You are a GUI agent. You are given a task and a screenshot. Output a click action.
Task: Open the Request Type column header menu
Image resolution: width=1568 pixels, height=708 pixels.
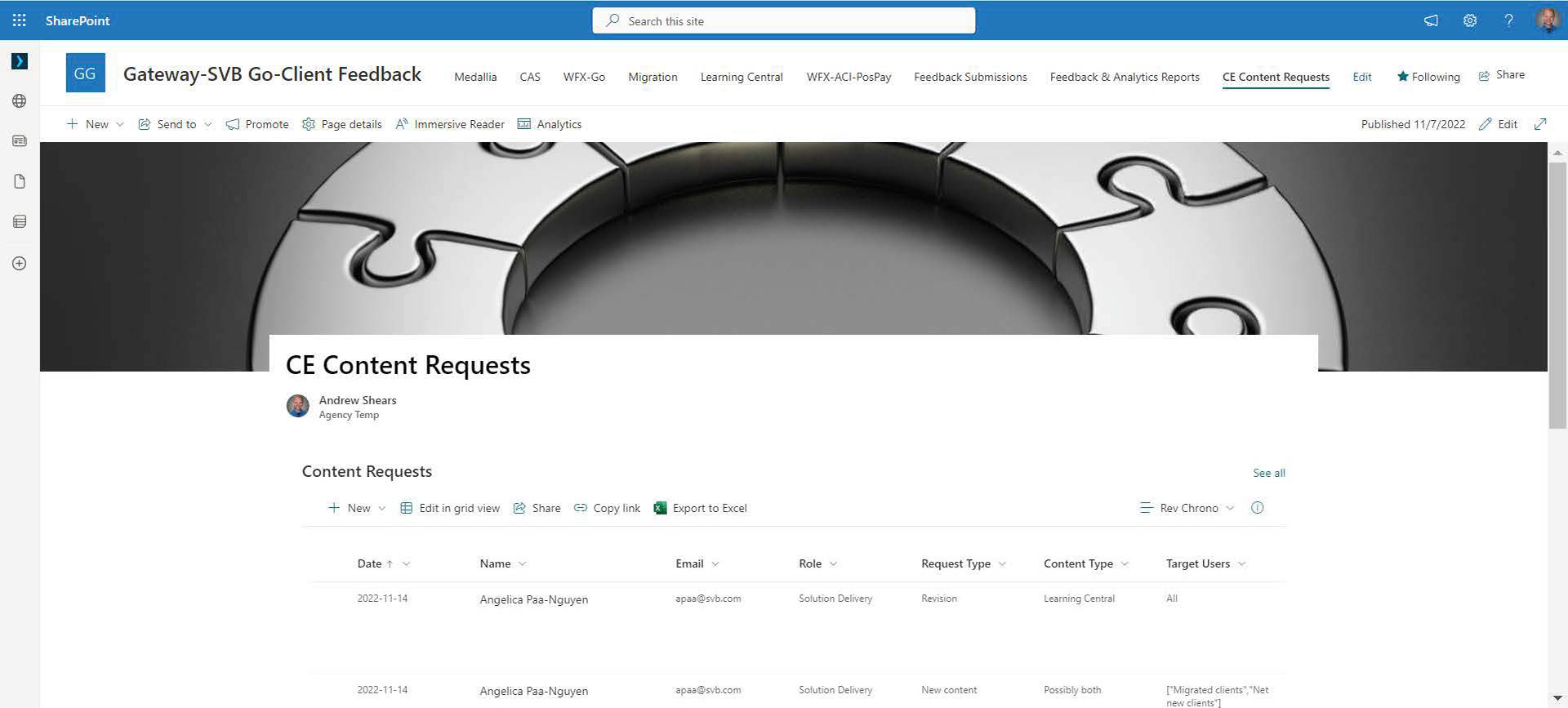964,563
